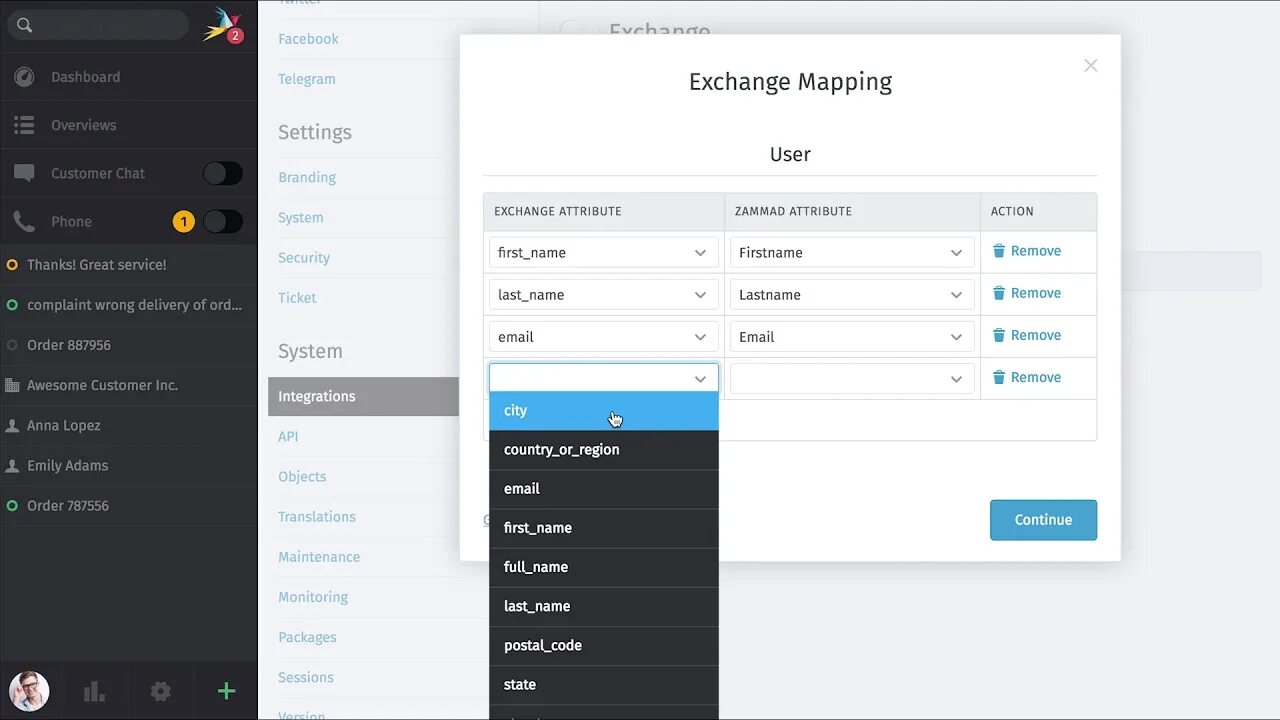Toggle the Customer Chat switch
Image resolution: width=1280 pixels, height=720 pixels.
tap(222, 173)
